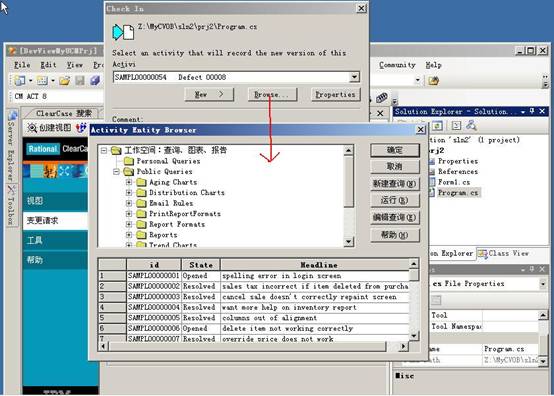Click the Aging Charts folder icon
The height and width of the screenshot is (396, 554).
pyautogui.click(x=141, y=182)
